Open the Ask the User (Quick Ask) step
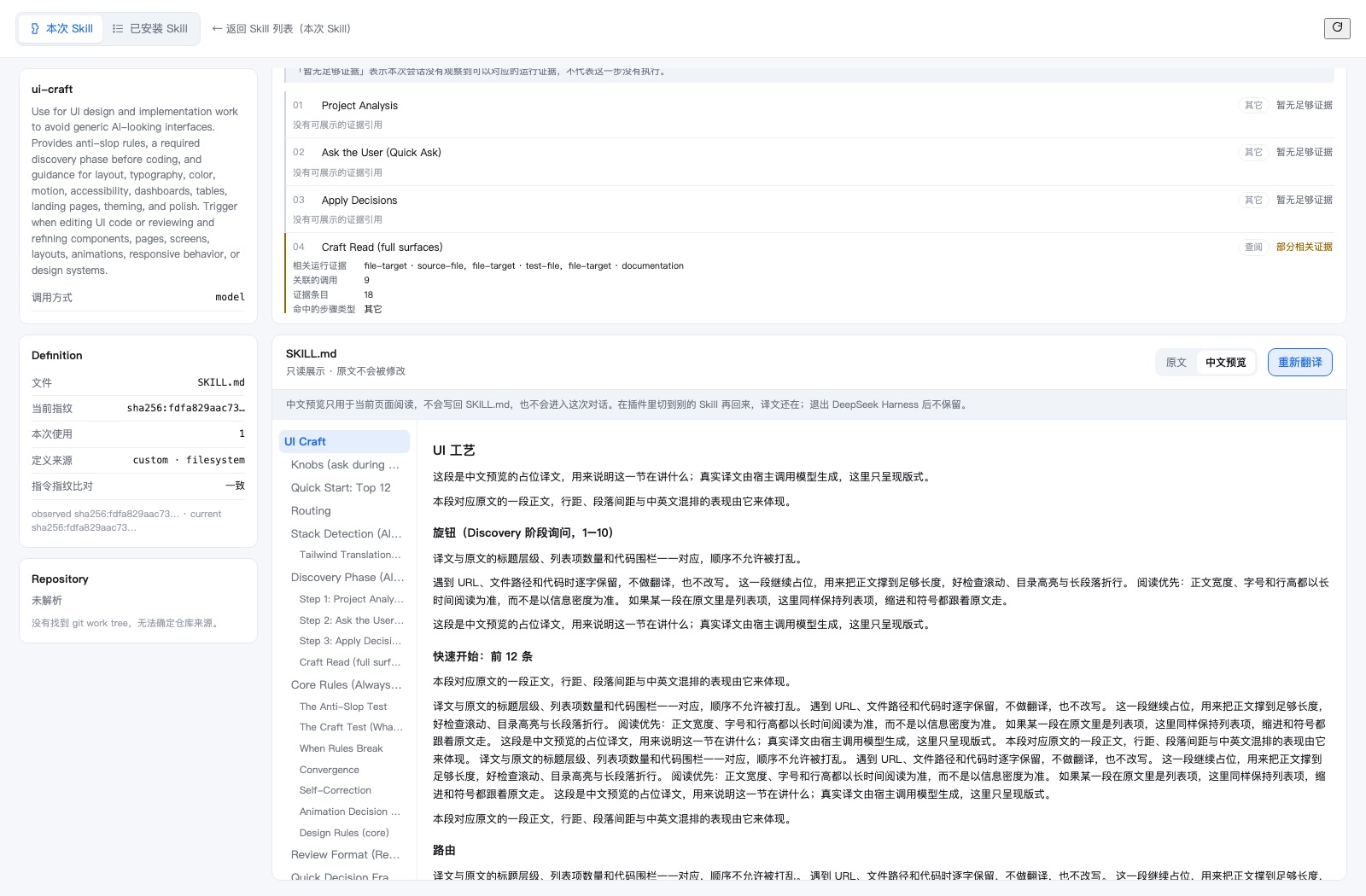This screenshot has height=896, width=1366. [x=809, y=161]
